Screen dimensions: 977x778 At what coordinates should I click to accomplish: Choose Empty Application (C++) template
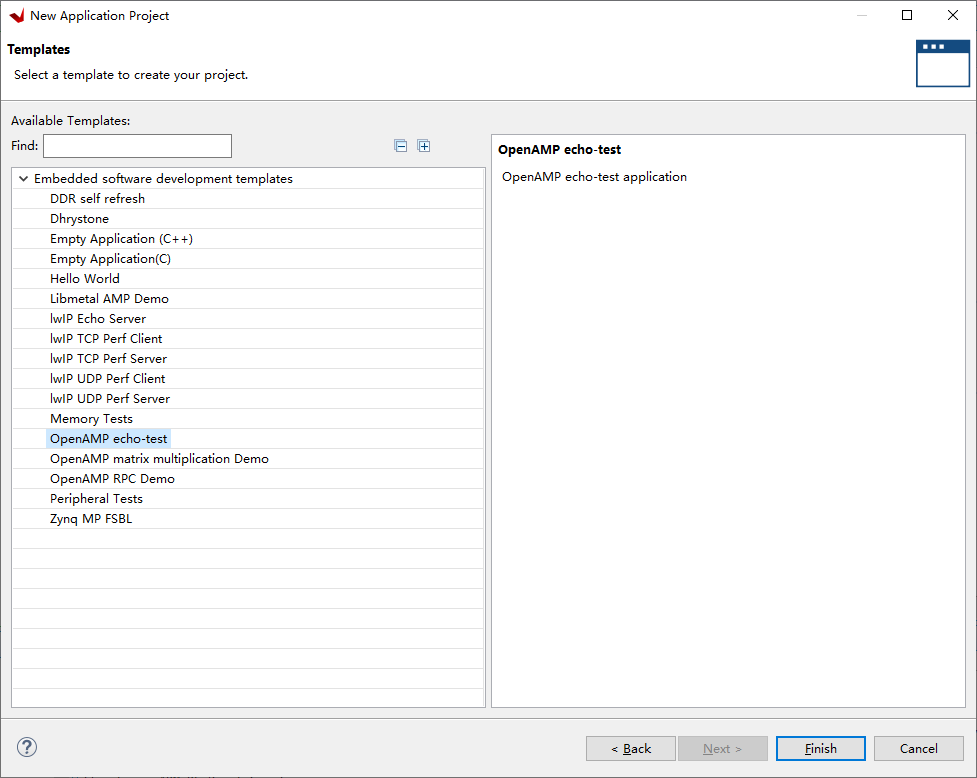[x=122, y=239]
